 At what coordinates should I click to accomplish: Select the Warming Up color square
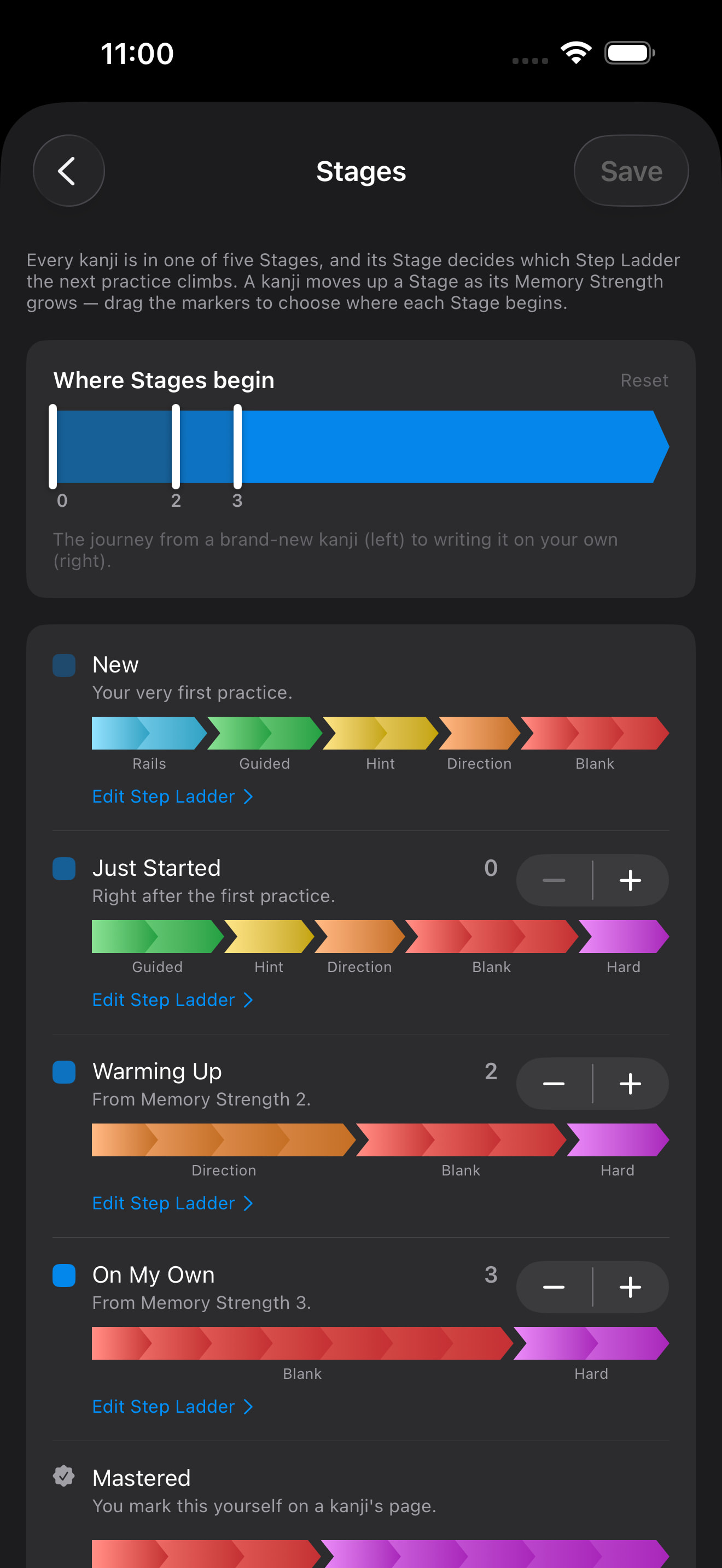tap(64, 1072)
